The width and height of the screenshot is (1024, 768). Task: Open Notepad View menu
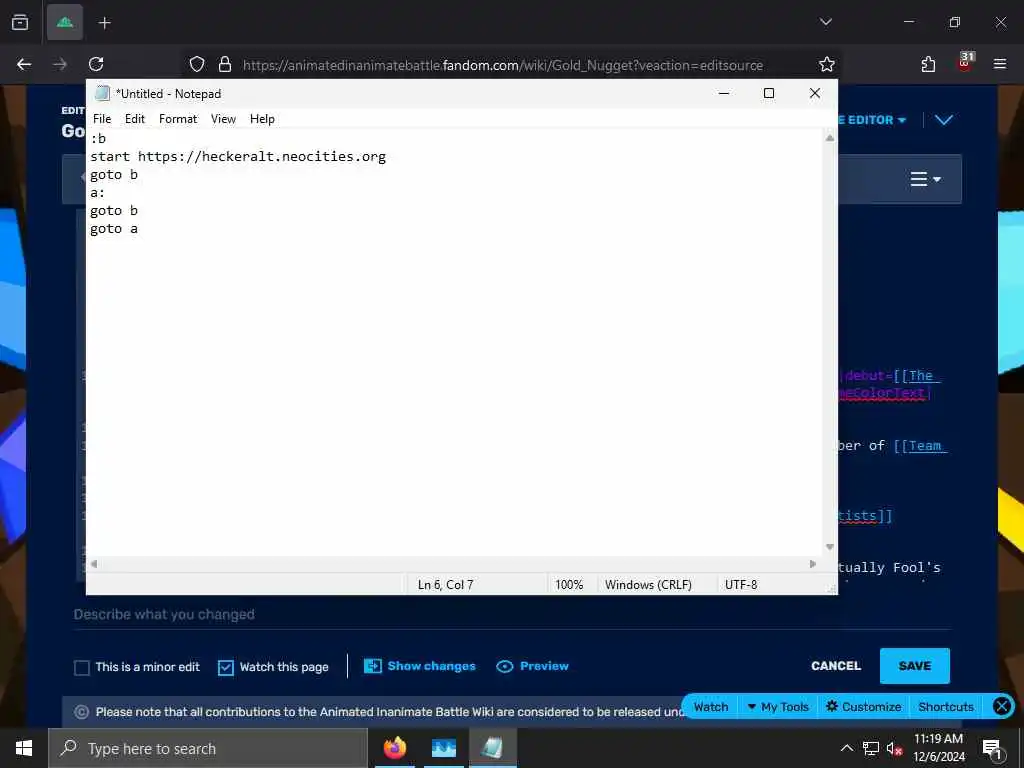pos(223,119)
